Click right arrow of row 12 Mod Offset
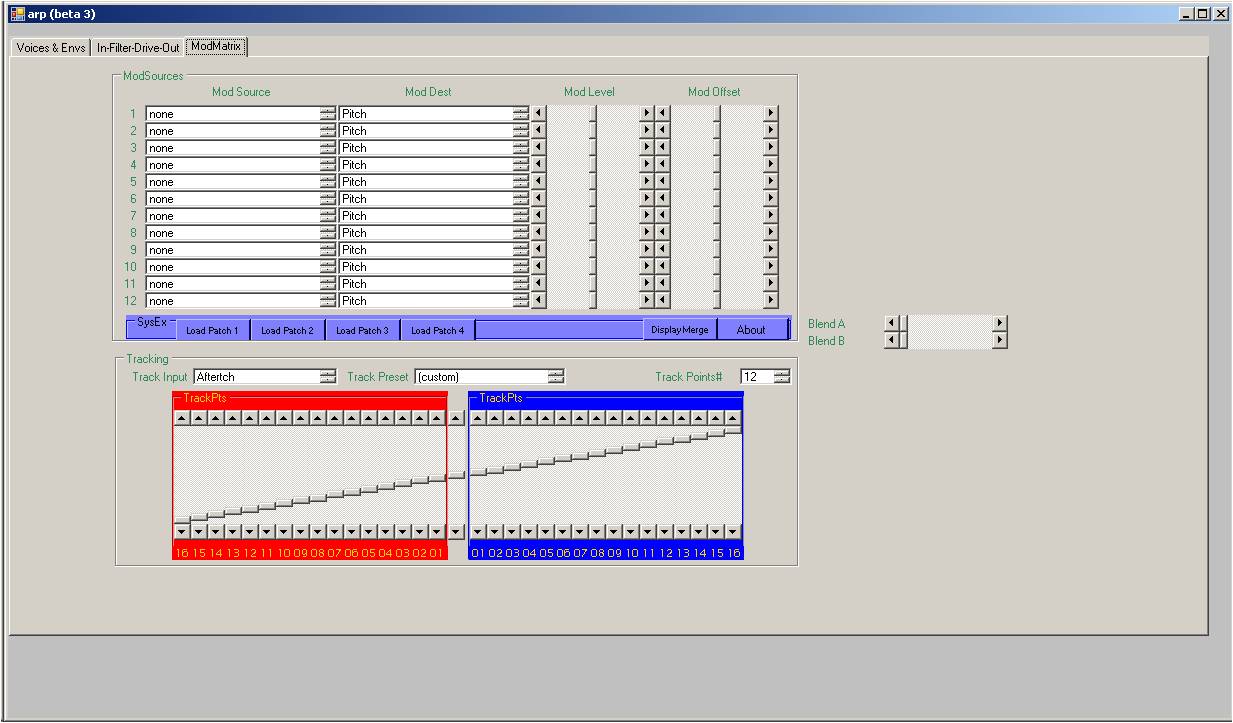Image resolution: width=1233 pixels, height=723 pixels. click(770, 300)
